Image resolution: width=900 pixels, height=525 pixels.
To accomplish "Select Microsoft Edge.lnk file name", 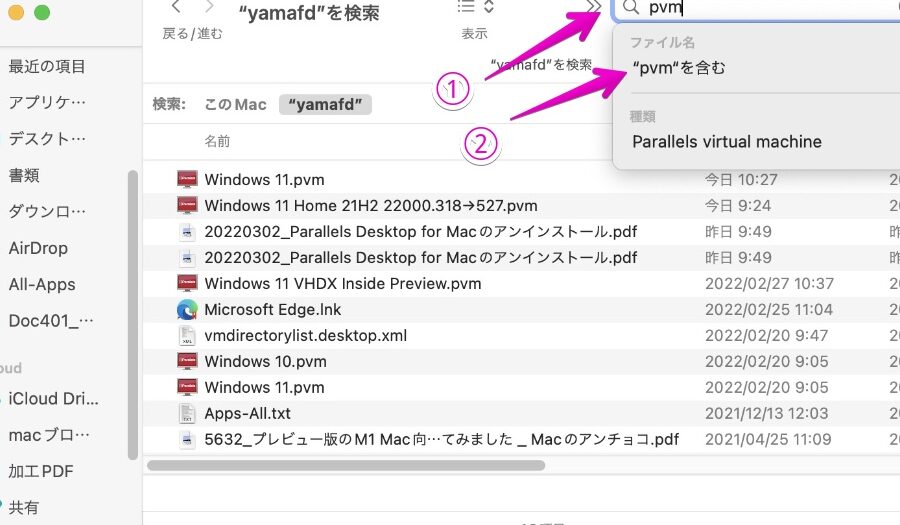I will tap(273, 310).
